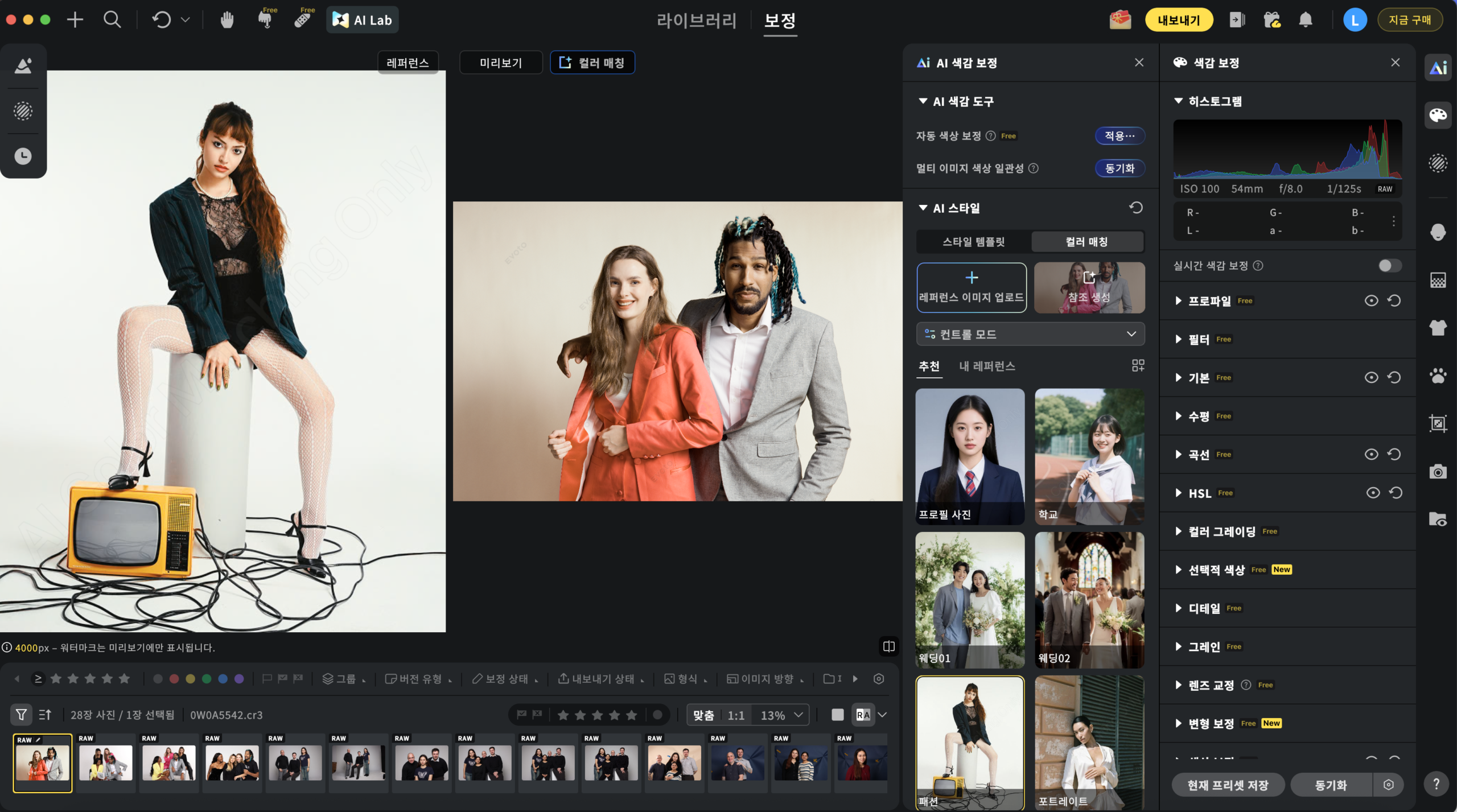The height and width of the screenshot is (812, 1457).
Task: Open the 컨트롤 모드 dropdown
Action: pos(1030,334)
